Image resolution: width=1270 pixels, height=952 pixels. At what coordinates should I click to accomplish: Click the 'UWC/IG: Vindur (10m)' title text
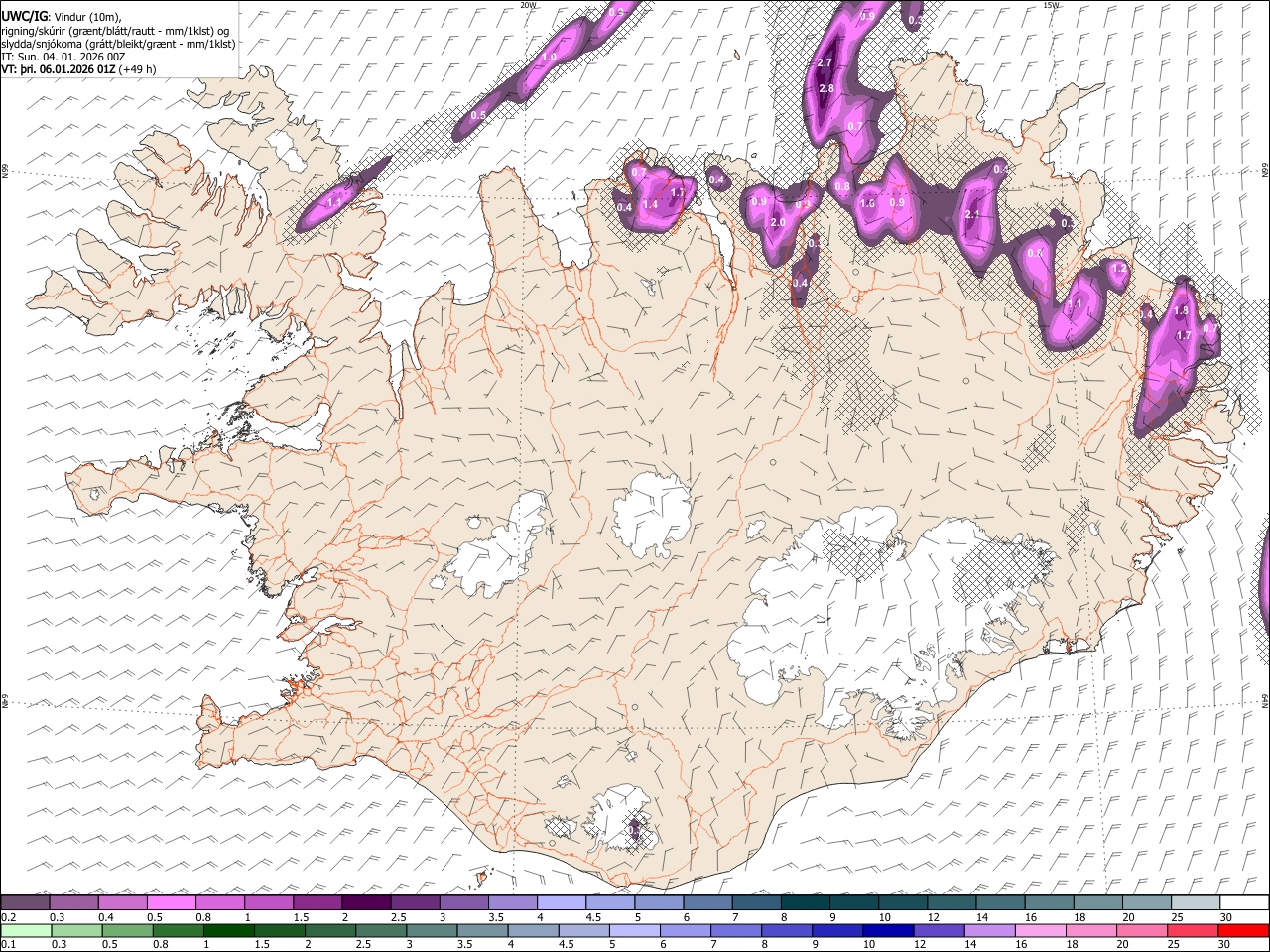[x=62, y=16]
